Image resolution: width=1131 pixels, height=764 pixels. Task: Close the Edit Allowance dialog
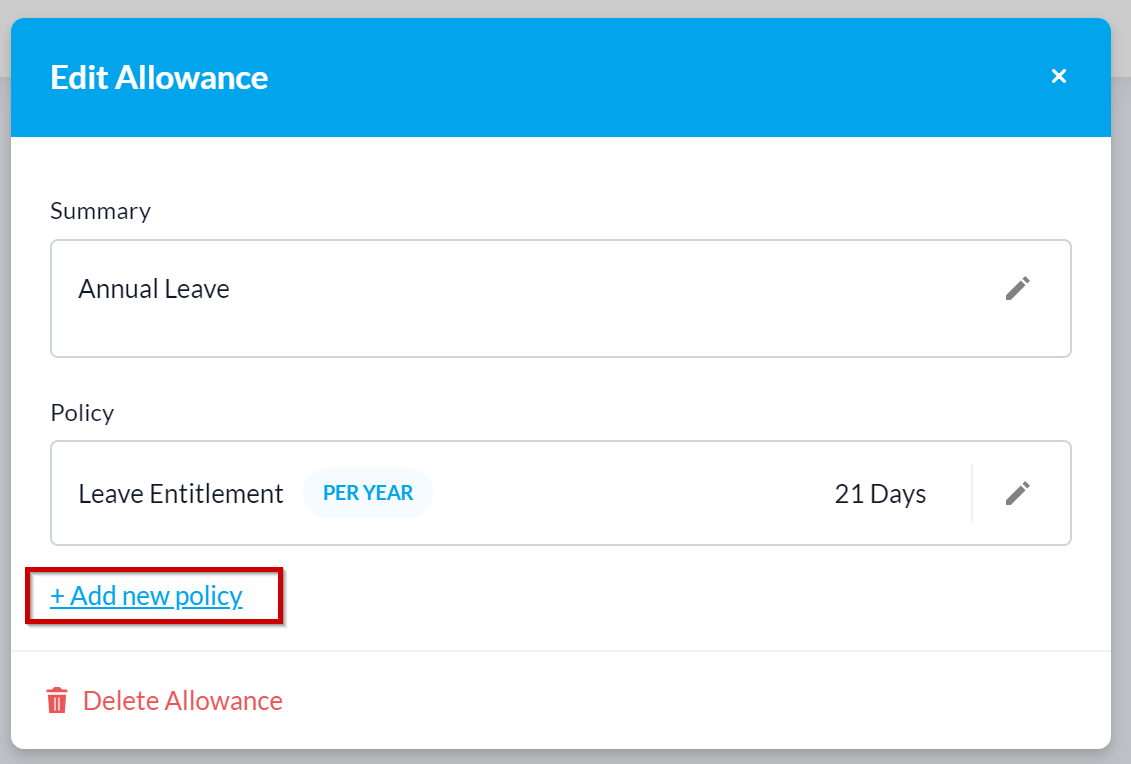pyautogui.click(x=1058, y=76)
